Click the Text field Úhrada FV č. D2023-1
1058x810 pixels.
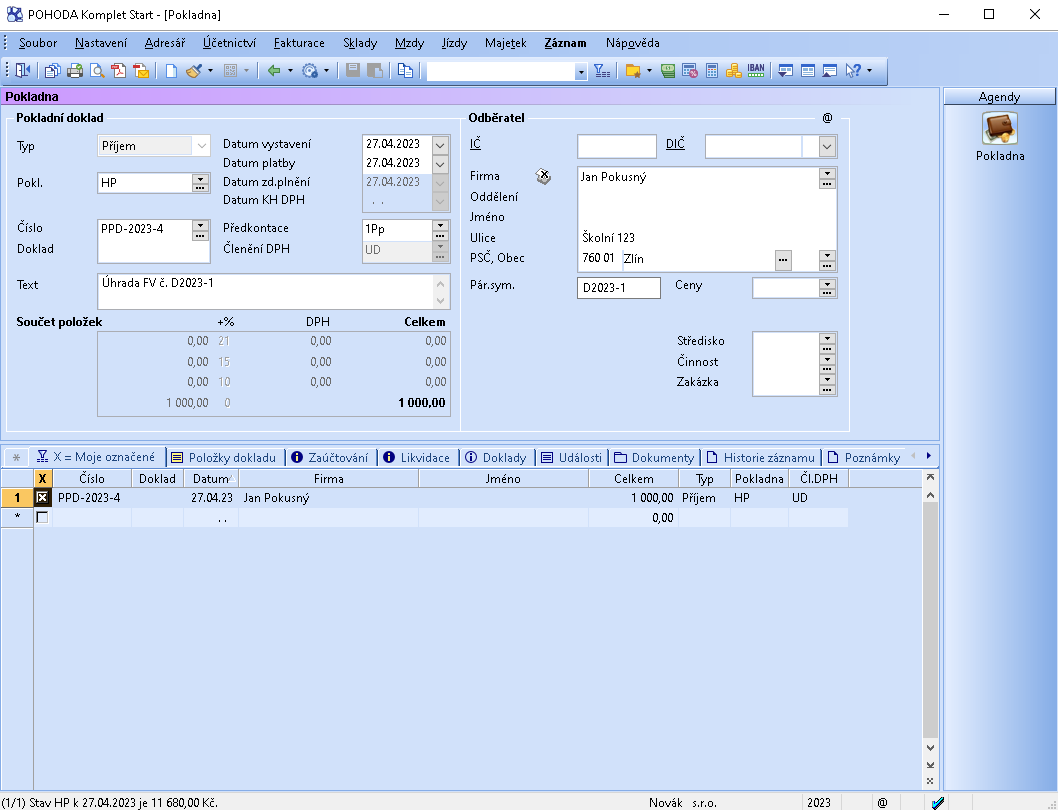click(x=273, y=292)
